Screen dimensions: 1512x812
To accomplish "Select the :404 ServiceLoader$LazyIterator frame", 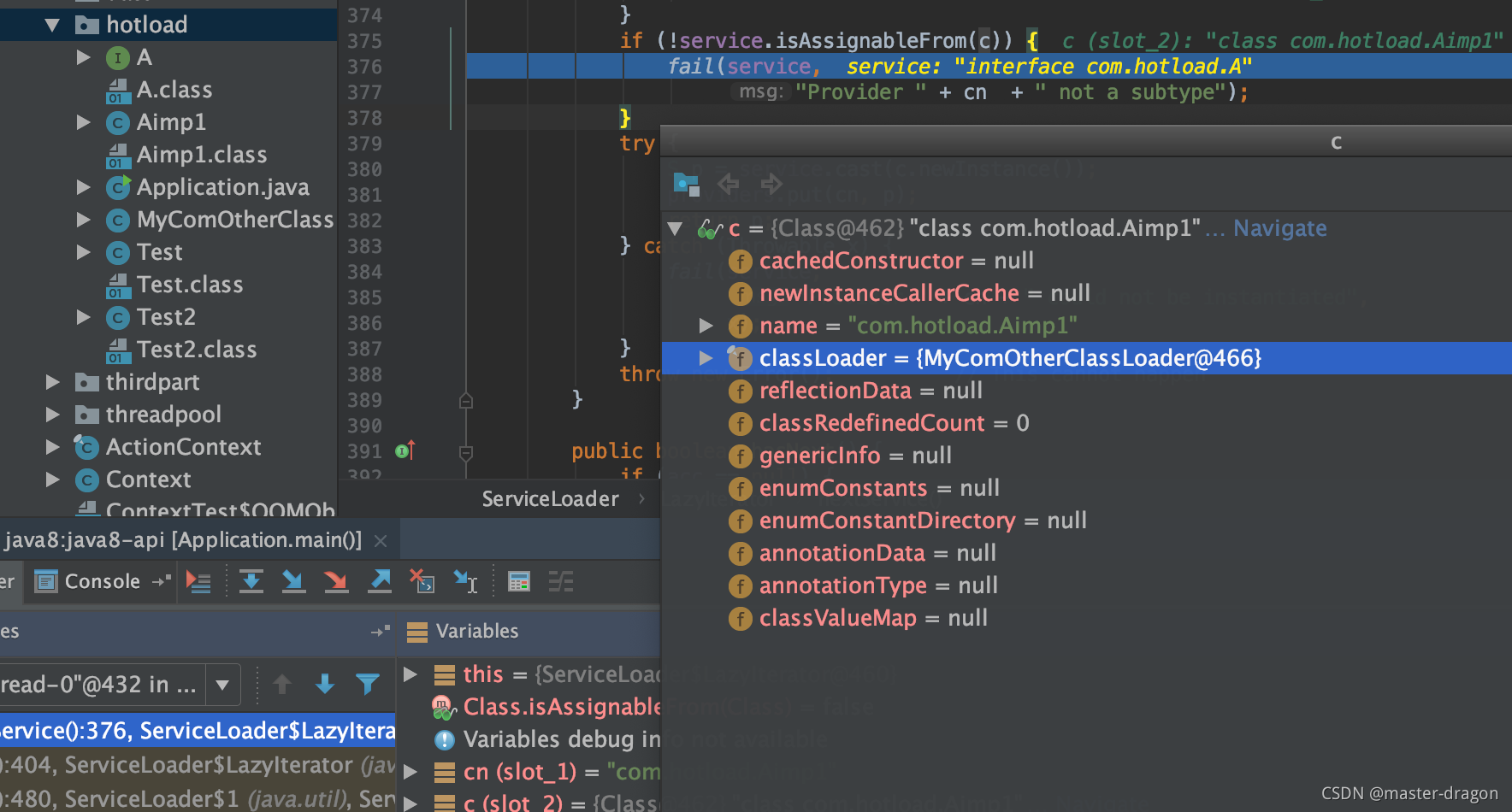I will [x=198, y=765].
